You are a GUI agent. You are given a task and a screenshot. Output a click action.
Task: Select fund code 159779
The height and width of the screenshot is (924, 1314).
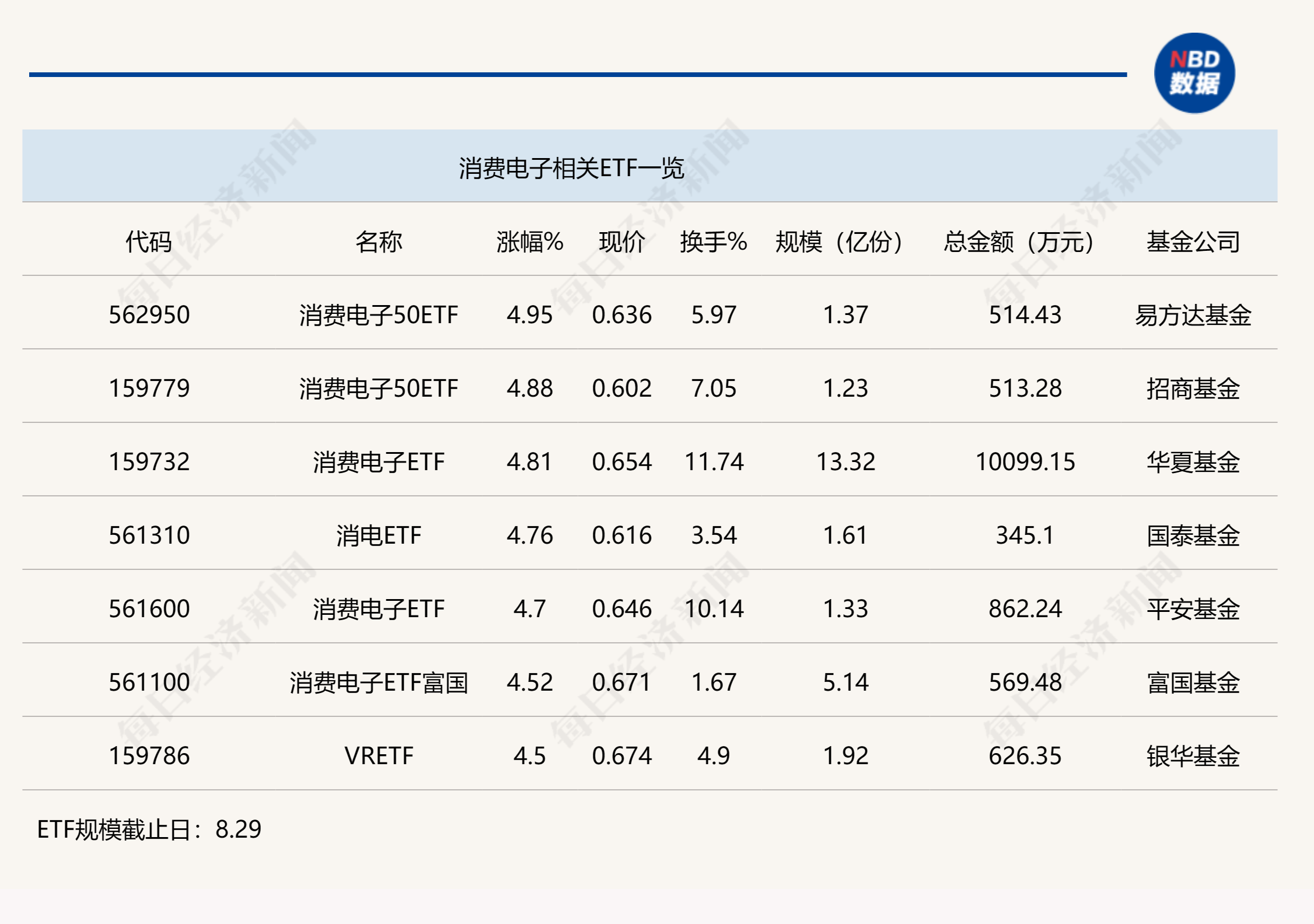point(149,388)
